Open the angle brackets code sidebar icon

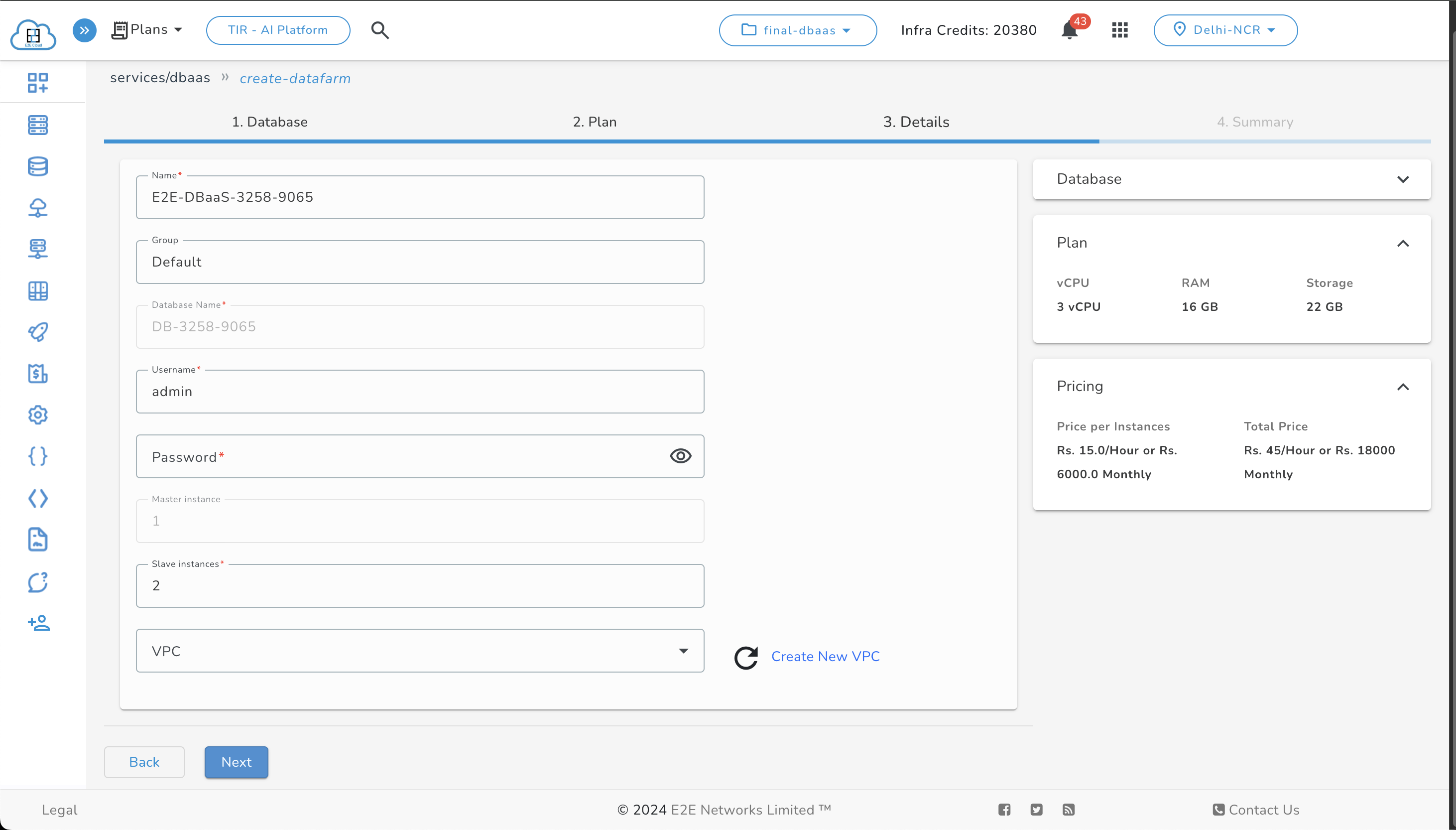[38, 498]
